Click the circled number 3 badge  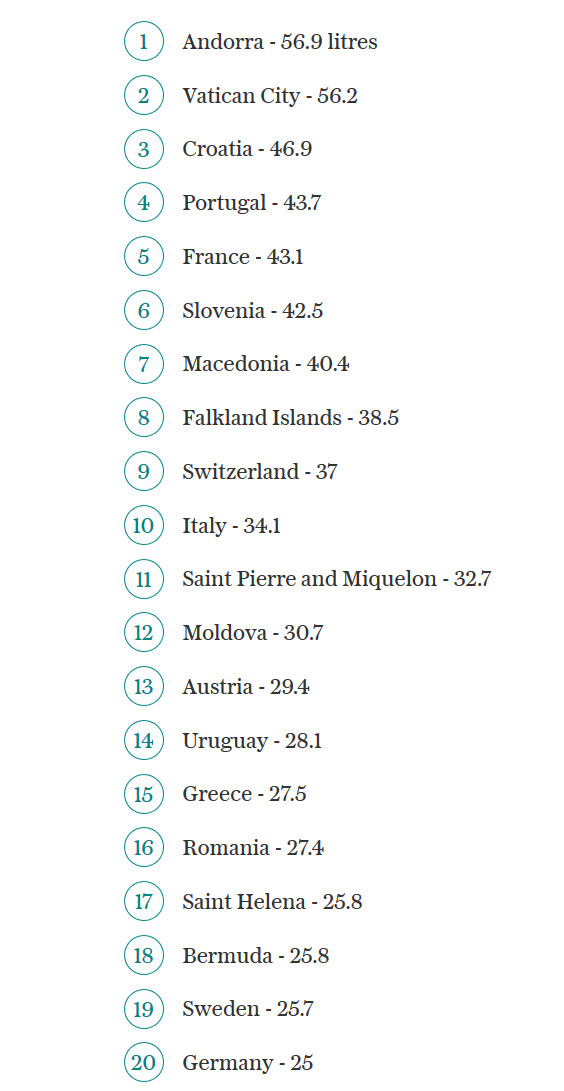click(x=144, y=149)
